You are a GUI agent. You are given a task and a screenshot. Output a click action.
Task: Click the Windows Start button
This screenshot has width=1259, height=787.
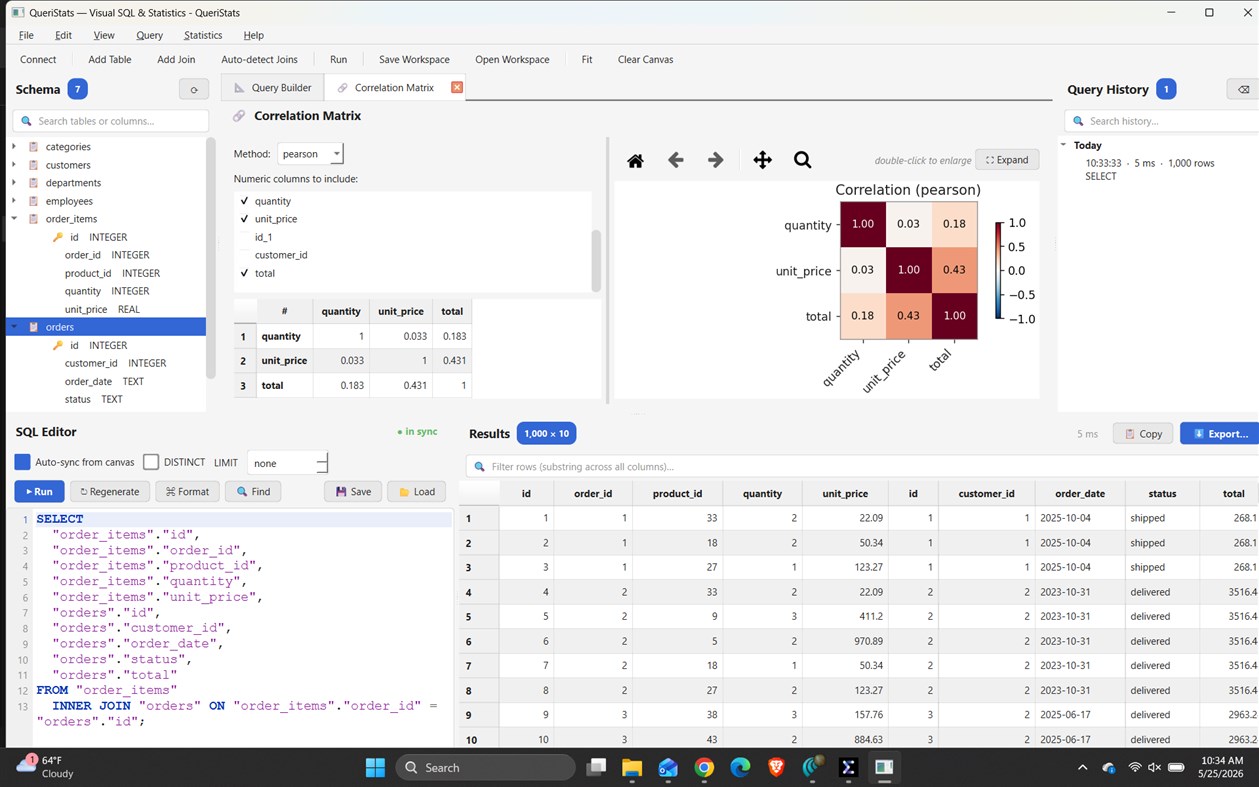pyautogui.click(x=375, y=767)
